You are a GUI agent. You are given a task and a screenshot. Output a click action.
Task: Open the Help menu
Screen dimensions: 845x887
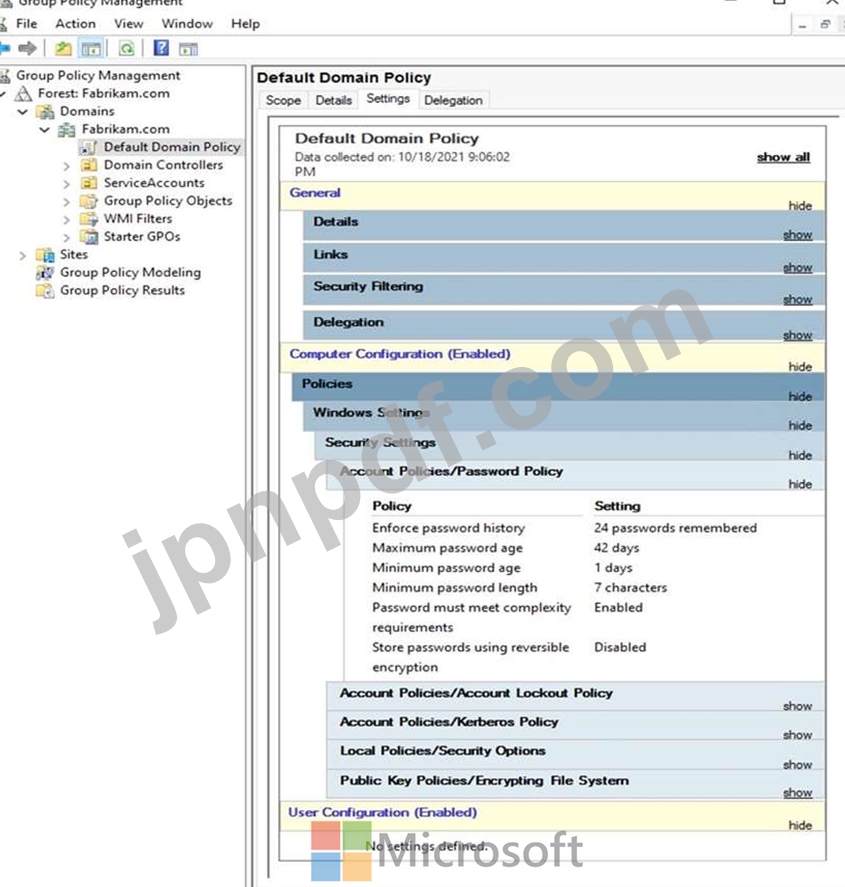click(245, 24)
